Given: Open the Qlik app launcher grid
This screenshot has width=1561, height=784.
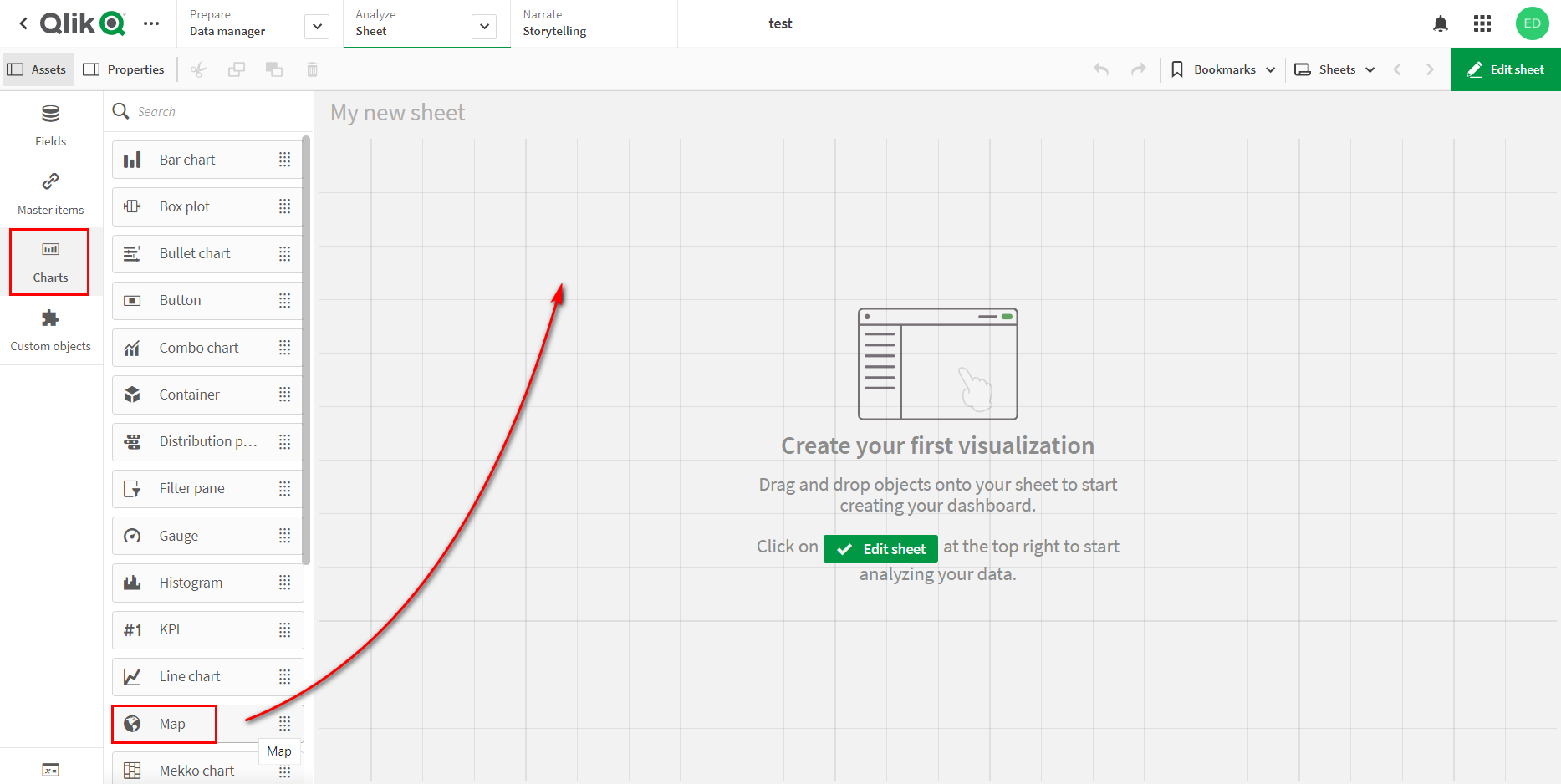Looking at the screenshot, I should point(1482,23).
